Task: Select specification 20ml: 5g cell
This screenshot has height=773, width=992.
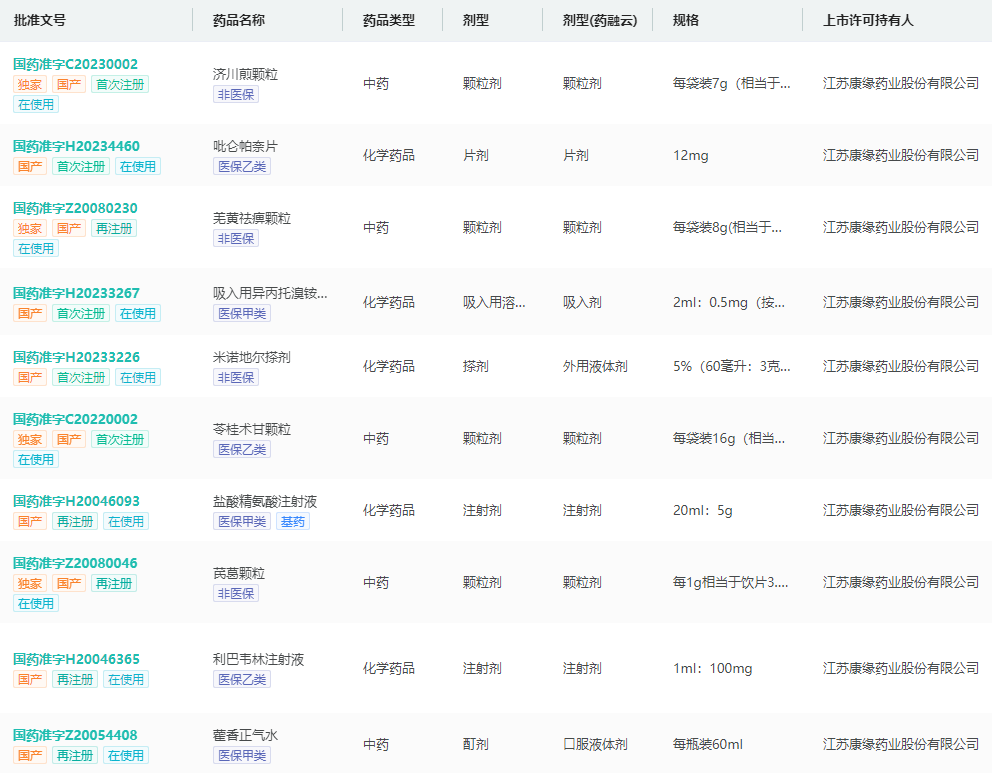Action: pyautogui.click(x=702, y=510)
